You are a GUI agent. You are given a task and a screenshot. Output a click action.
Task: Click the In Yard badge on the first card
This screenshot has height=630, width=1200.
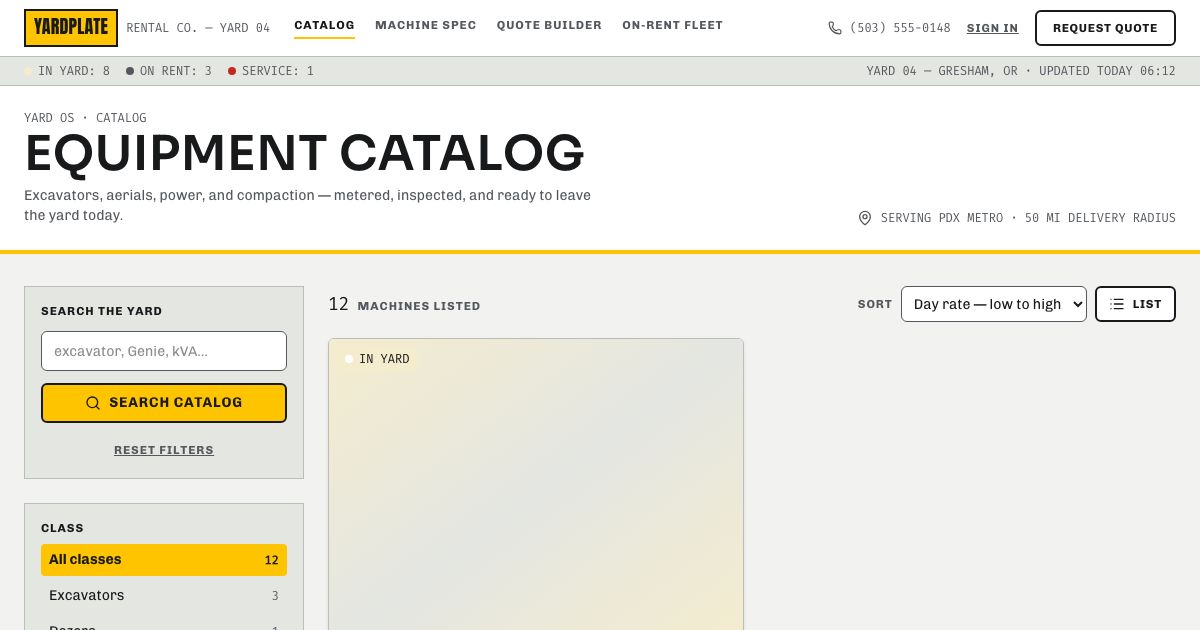(378, 359)
